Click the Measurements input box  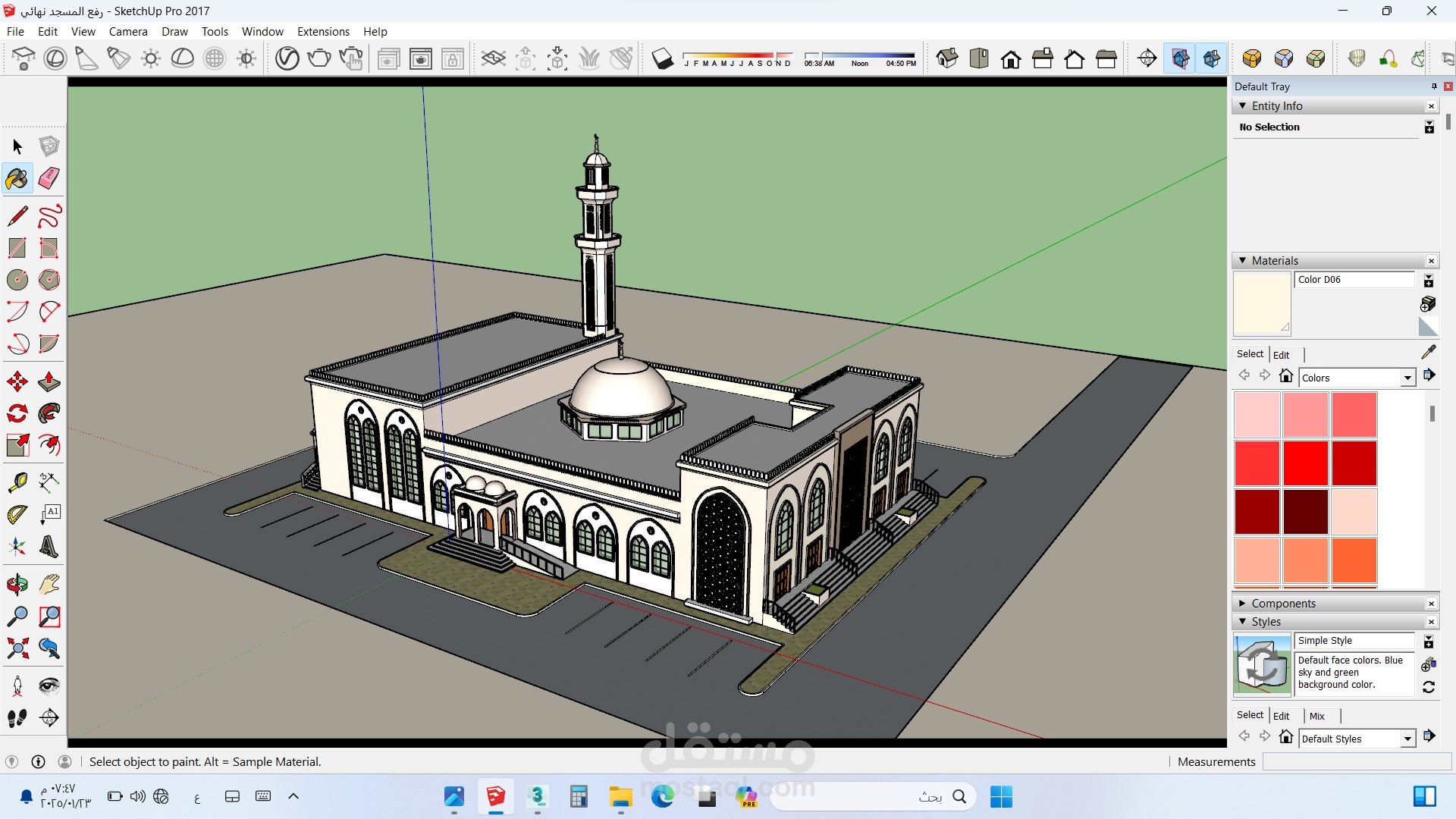(1356, 762)
